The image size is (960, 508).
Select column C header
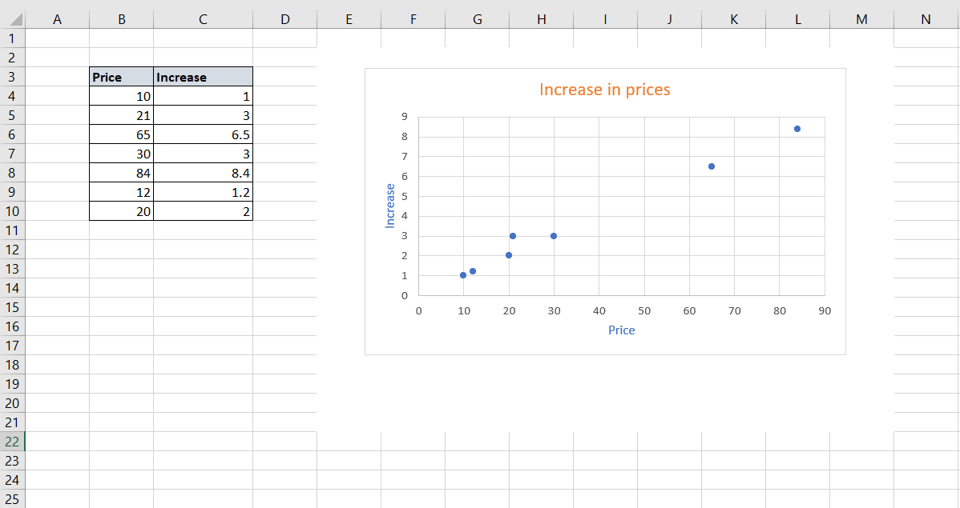pyautogui.click(x=203, y=20)
